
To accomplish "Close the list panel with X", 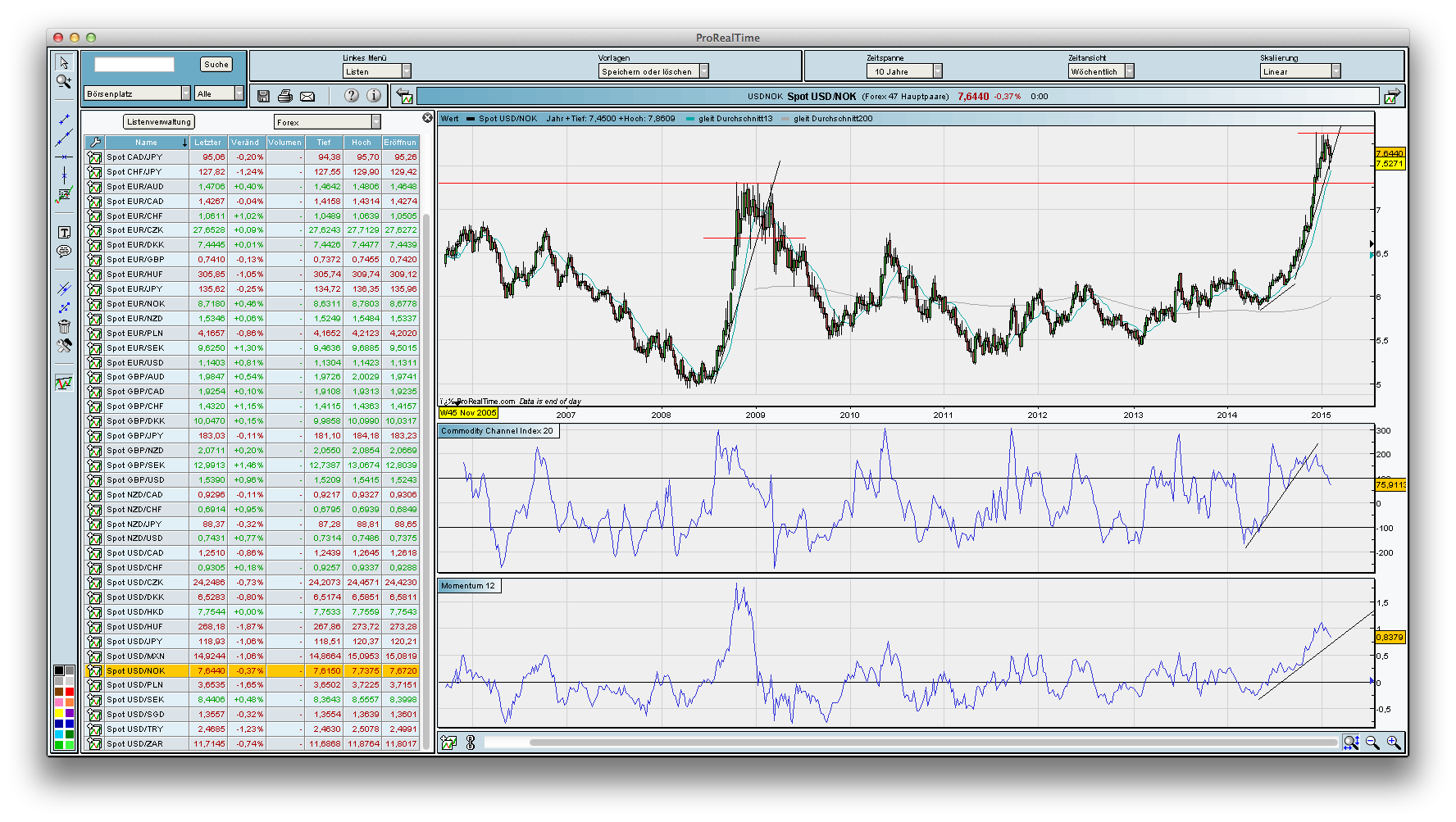I will coord(427,118).
